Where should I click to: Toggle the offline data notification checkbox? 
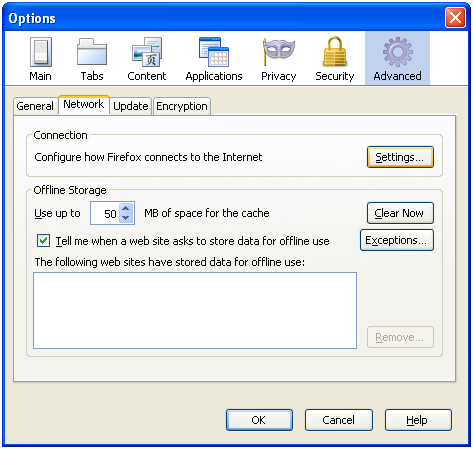point(44,240)
